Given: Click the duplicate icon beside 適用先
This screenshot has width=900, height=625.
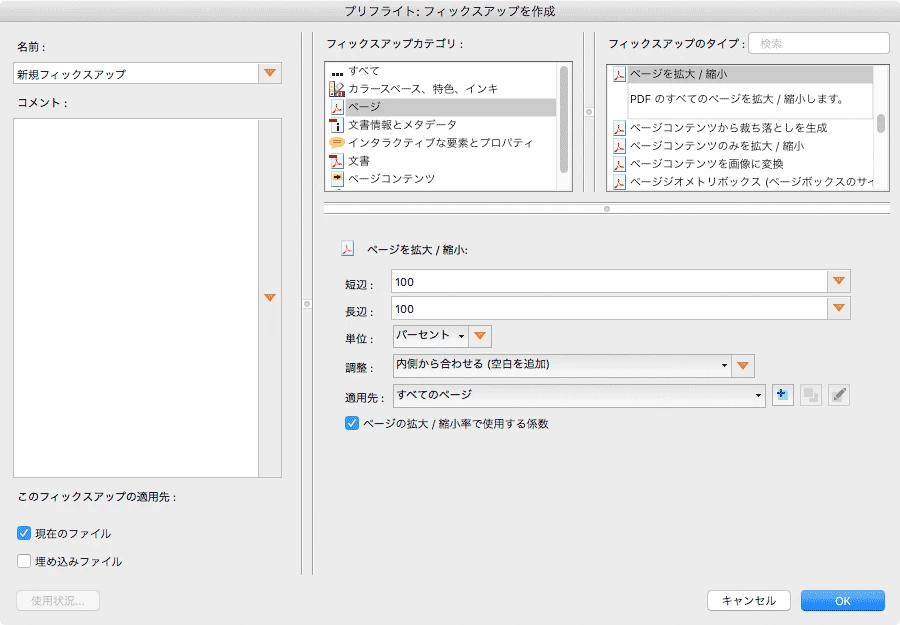Looking at the screenshot, I should pyautogui.click(x=810, y=395).
